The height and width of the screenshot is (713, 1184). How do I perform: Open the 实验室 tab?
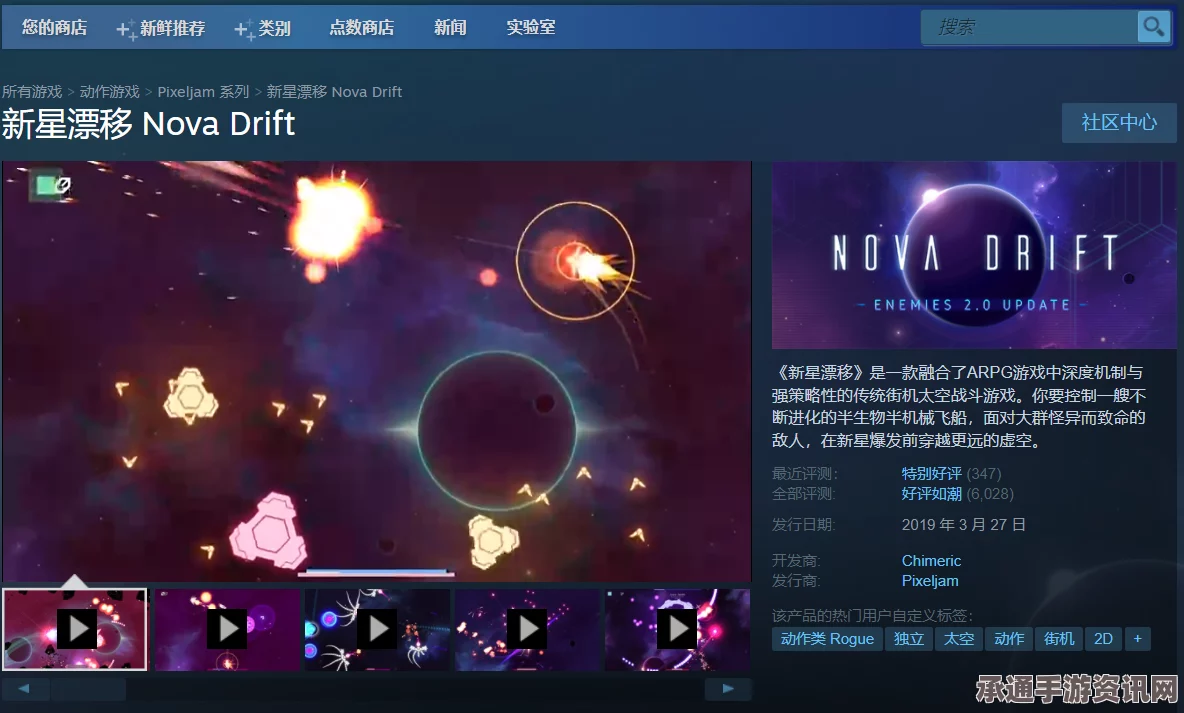click(x=531, y=28)
